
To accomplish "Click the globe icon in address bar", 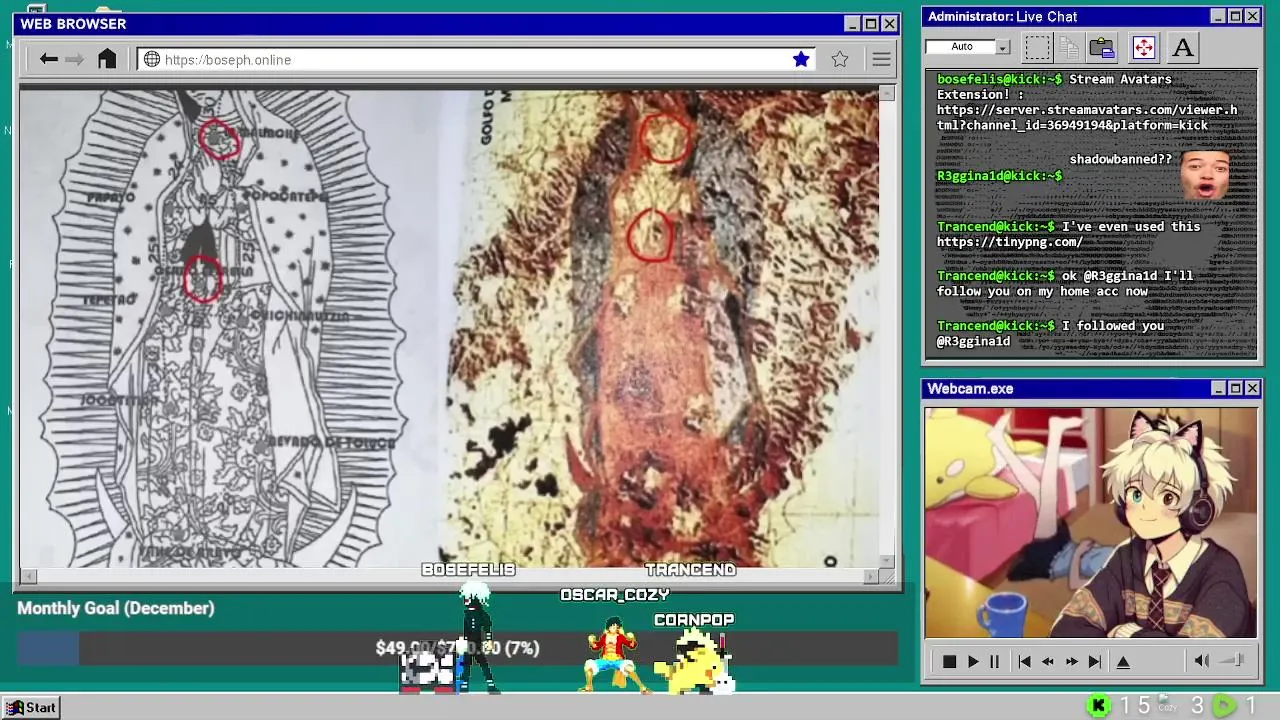I will [152, 59].
